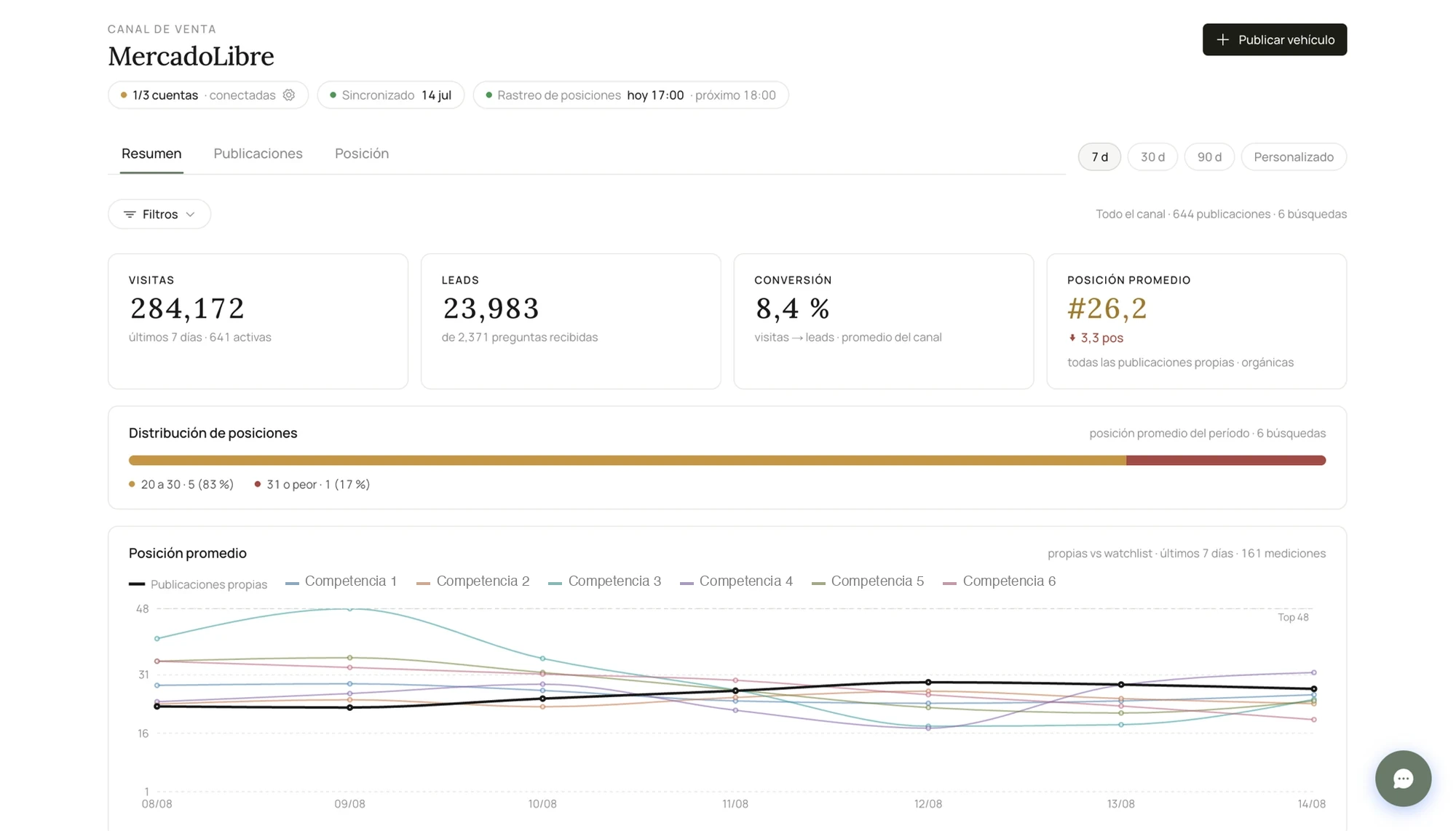Click the '20 a 30 · 5 (83 %)' legend
The image size is (1456, 831).
pyautogui.click(x=181, y=484)
